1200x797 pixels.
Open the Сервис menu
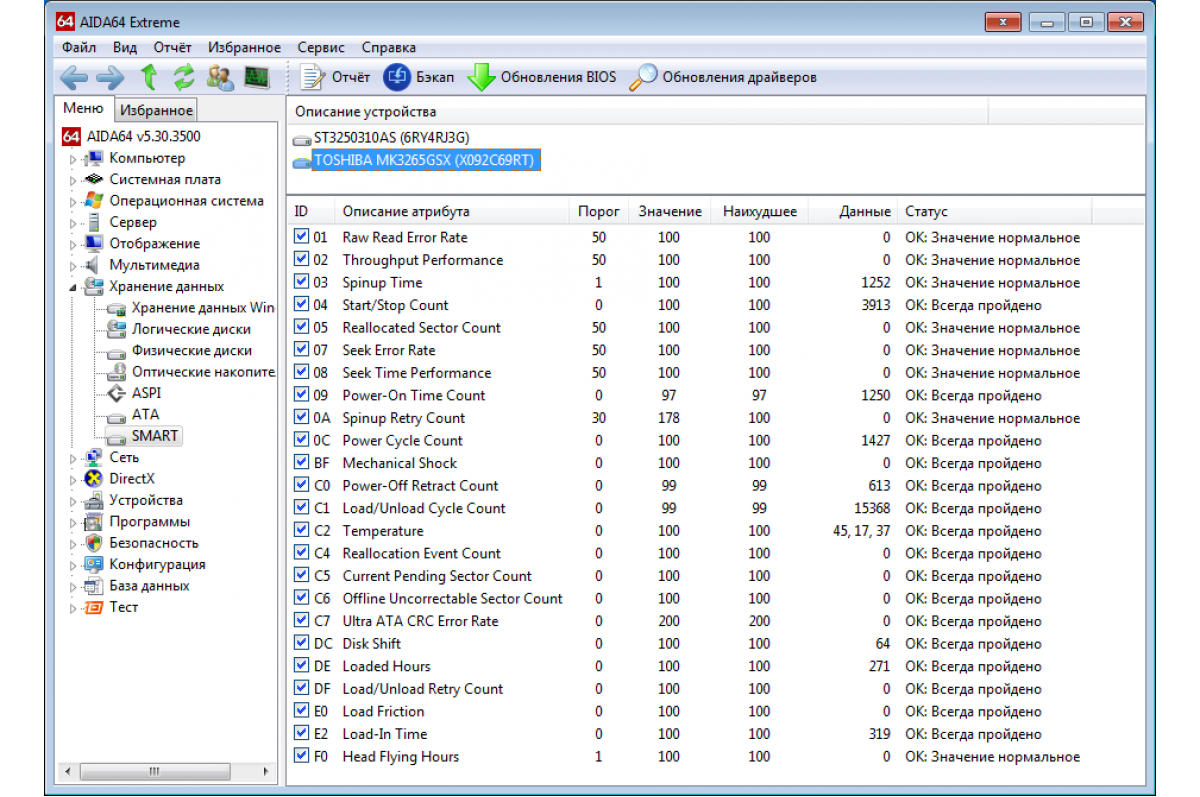321,47
